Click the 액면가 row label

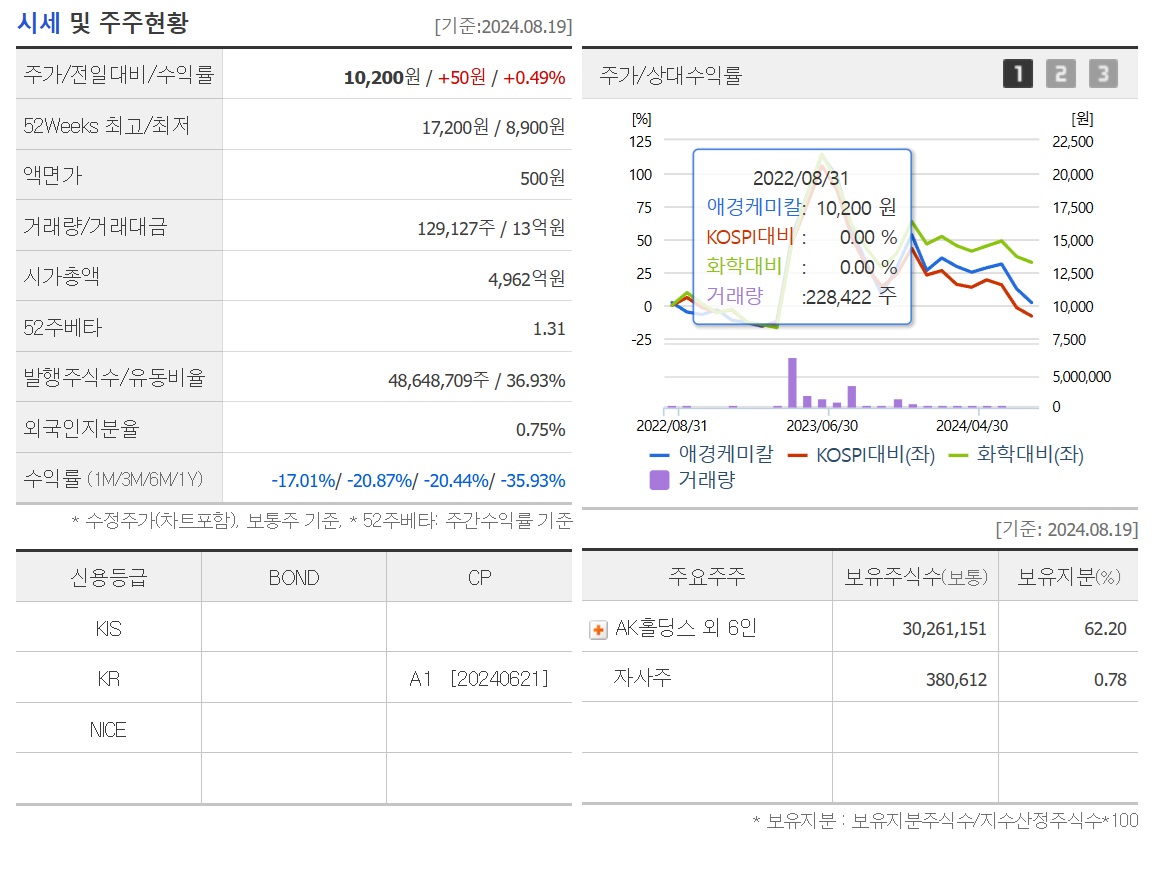pyautogui.click(x=52, y=176)
